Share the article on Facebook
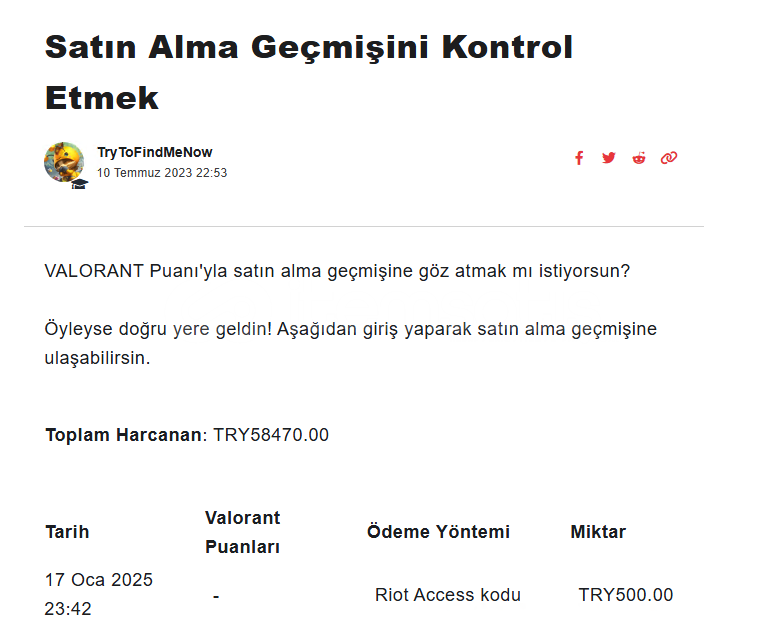The width and height of the screenshot is (783, 623). pyautogui.click(x=578, y=158)
